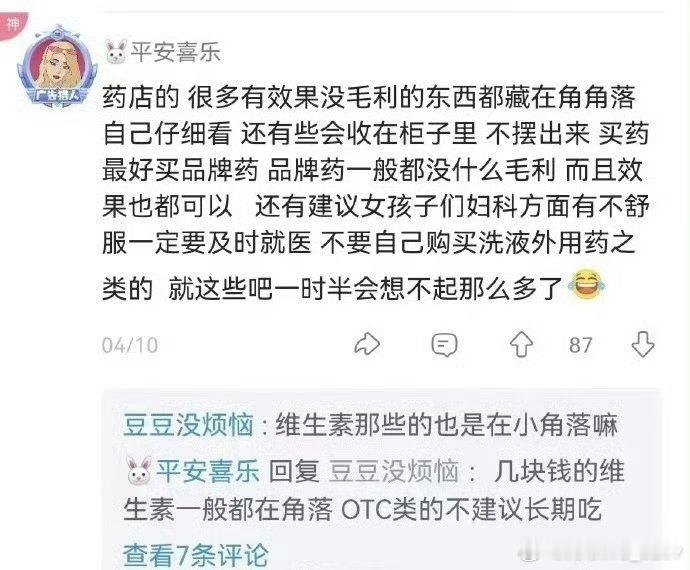
Task: Open the reply speech-bubble icon
Action: (444, 345)
